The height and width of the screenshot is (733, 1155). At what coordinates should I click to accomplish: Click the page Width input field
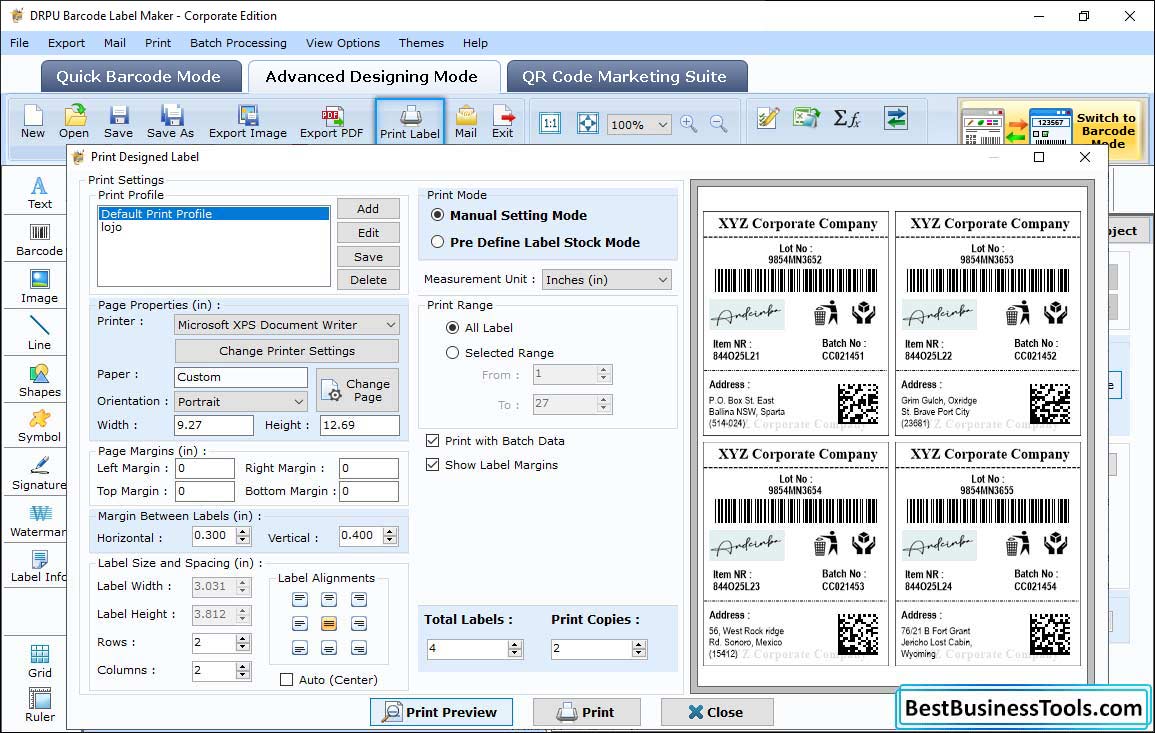(x=214, y=425)
